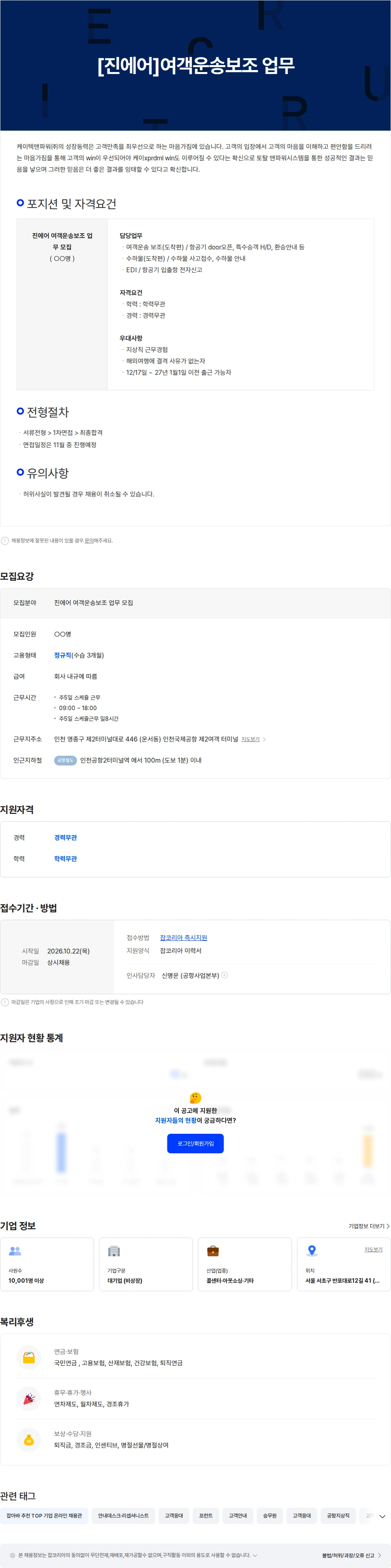
Task: Click the 정규직 employment type text
Action: [63, 655]
